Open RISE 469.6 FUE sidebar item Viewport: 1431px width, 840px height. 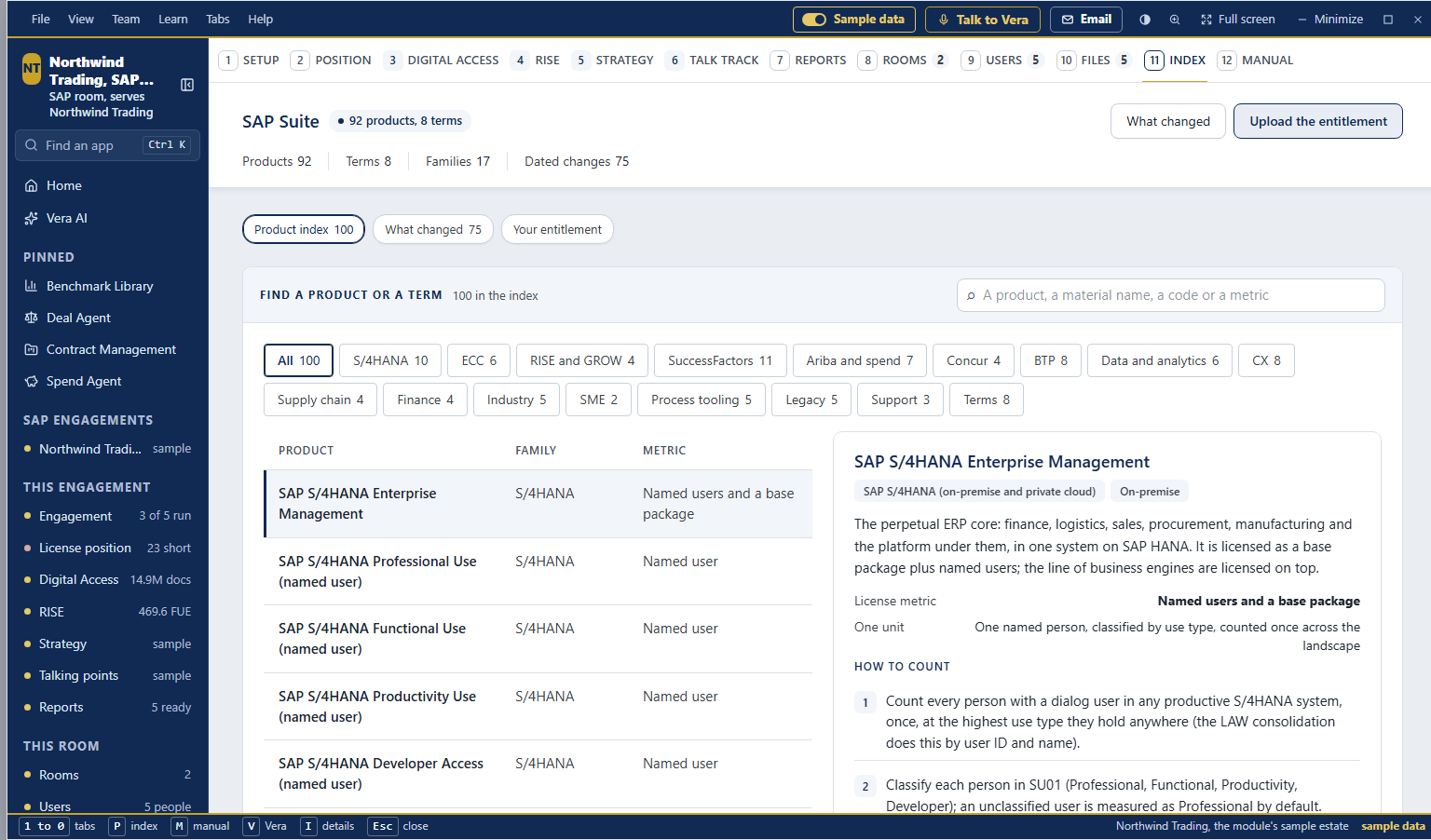point(108,612)
